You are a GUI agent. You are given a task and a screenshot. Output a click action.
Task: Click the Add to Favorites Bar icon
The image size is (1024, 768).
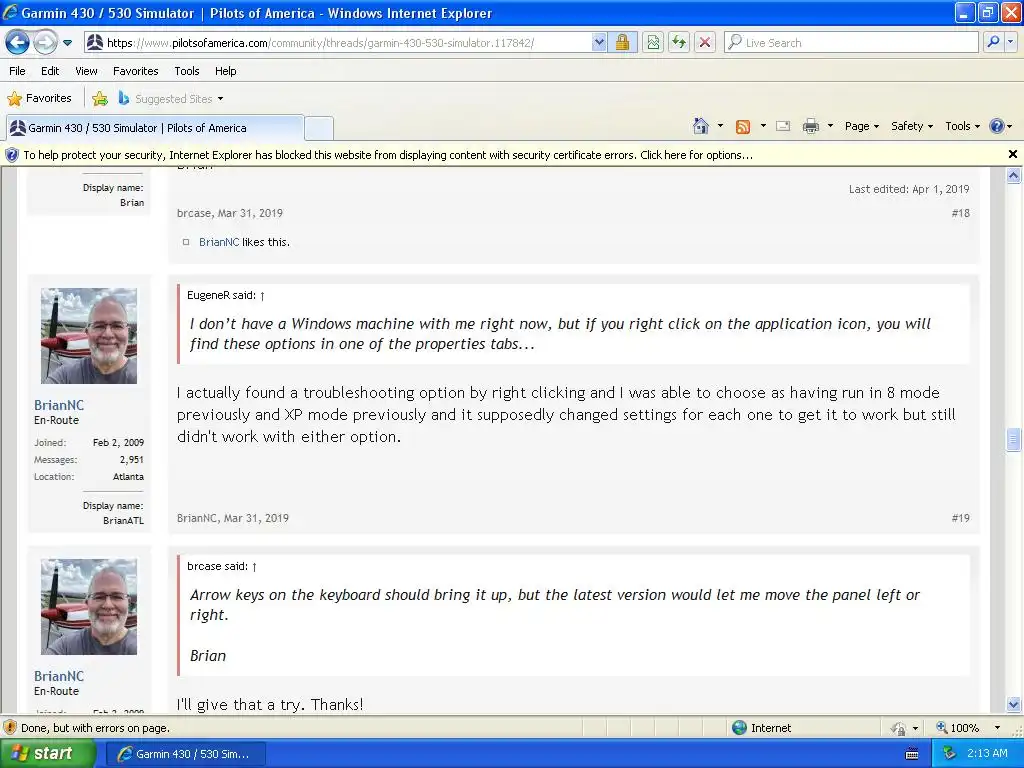tap(100, 99)
